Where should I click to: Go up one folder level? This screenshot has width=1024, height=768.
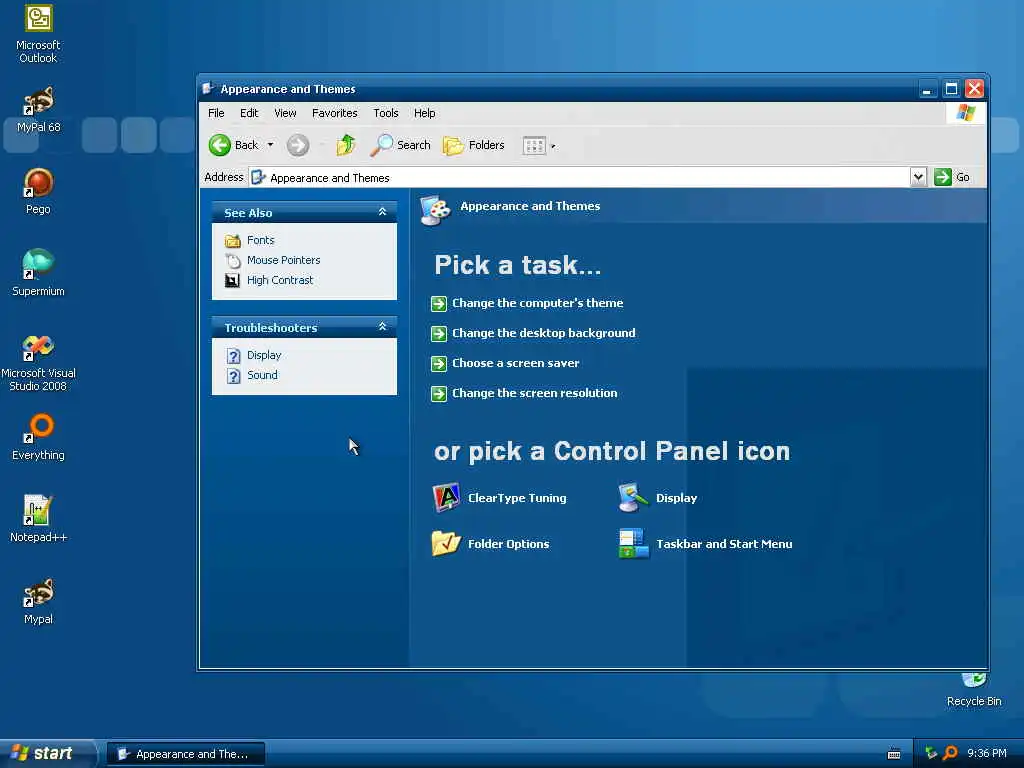(x=345, y=145)
